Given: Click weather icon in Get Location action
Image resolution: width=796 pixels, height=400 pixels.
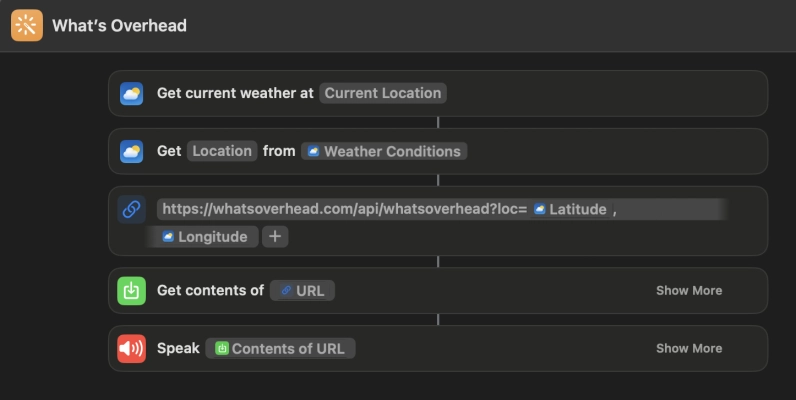Looking at the screenshot, I should pos(131,151).
